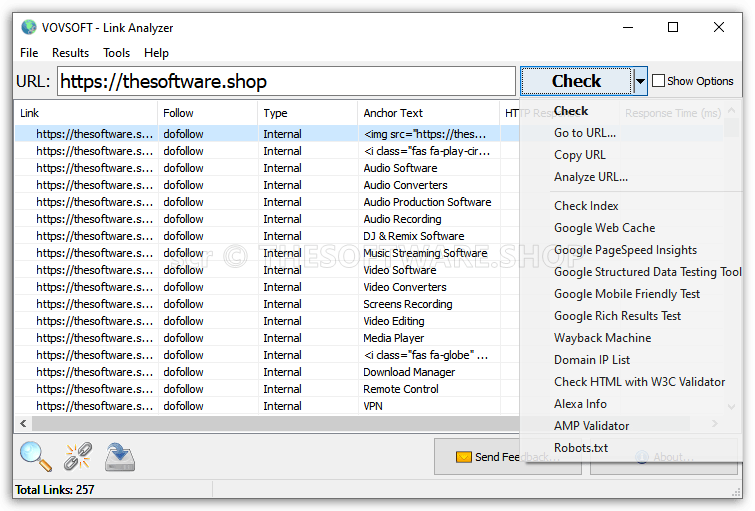Click the VOVSOFT globe app icon
Viewport: 755px width, 511px height.
click(x=29, y=27)
